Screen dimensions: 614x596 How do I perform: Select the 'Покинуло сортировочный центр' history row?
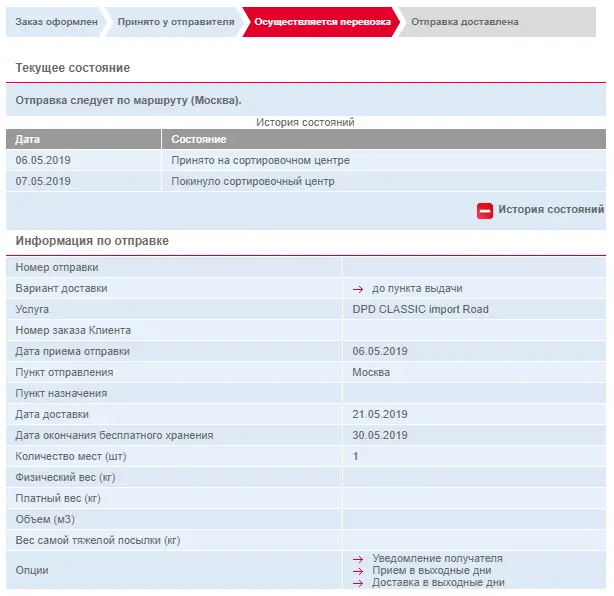pyautogui.click(x=306, y=181)
